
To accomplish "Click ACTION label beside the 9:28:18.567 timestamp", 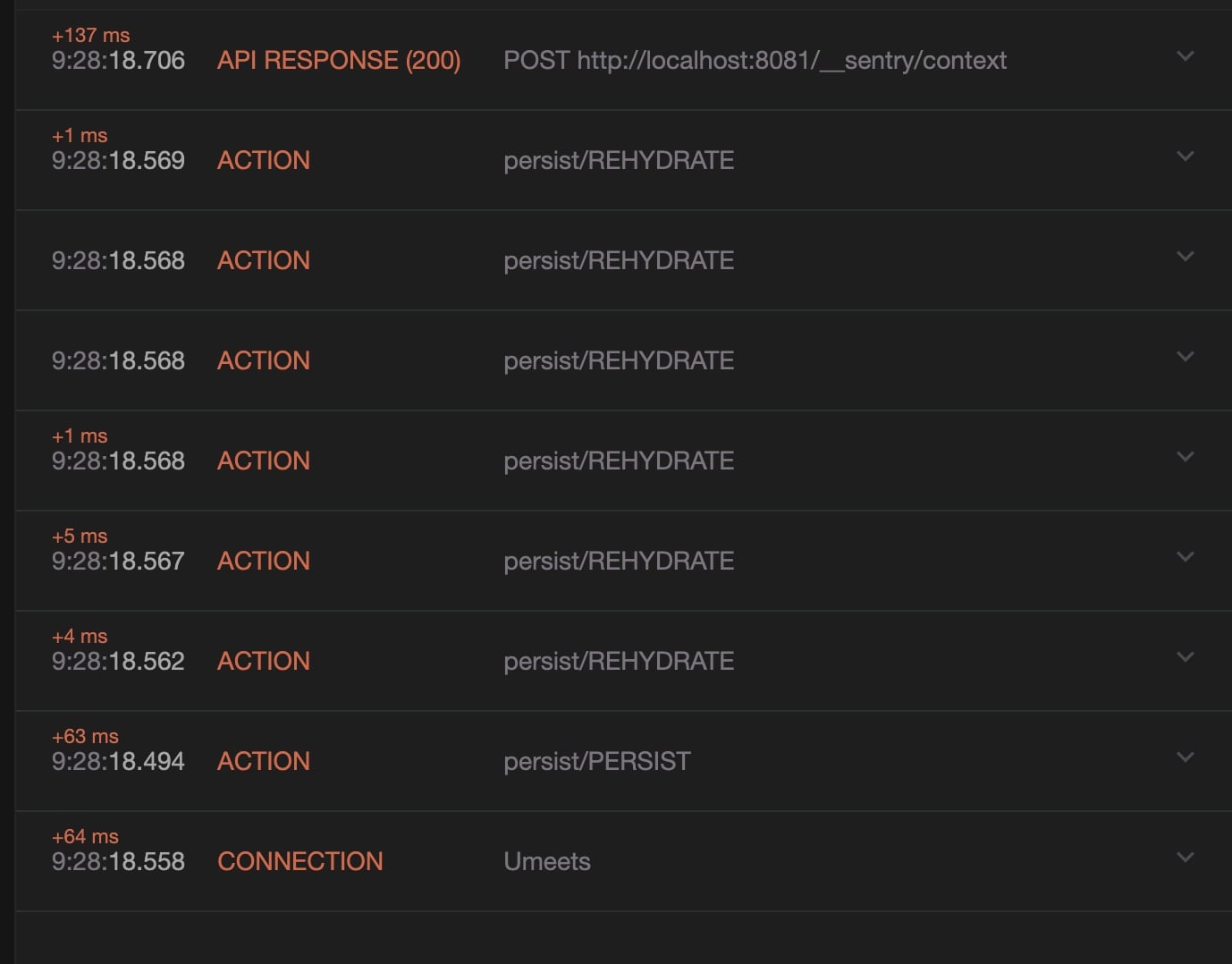I will (264, 561).
